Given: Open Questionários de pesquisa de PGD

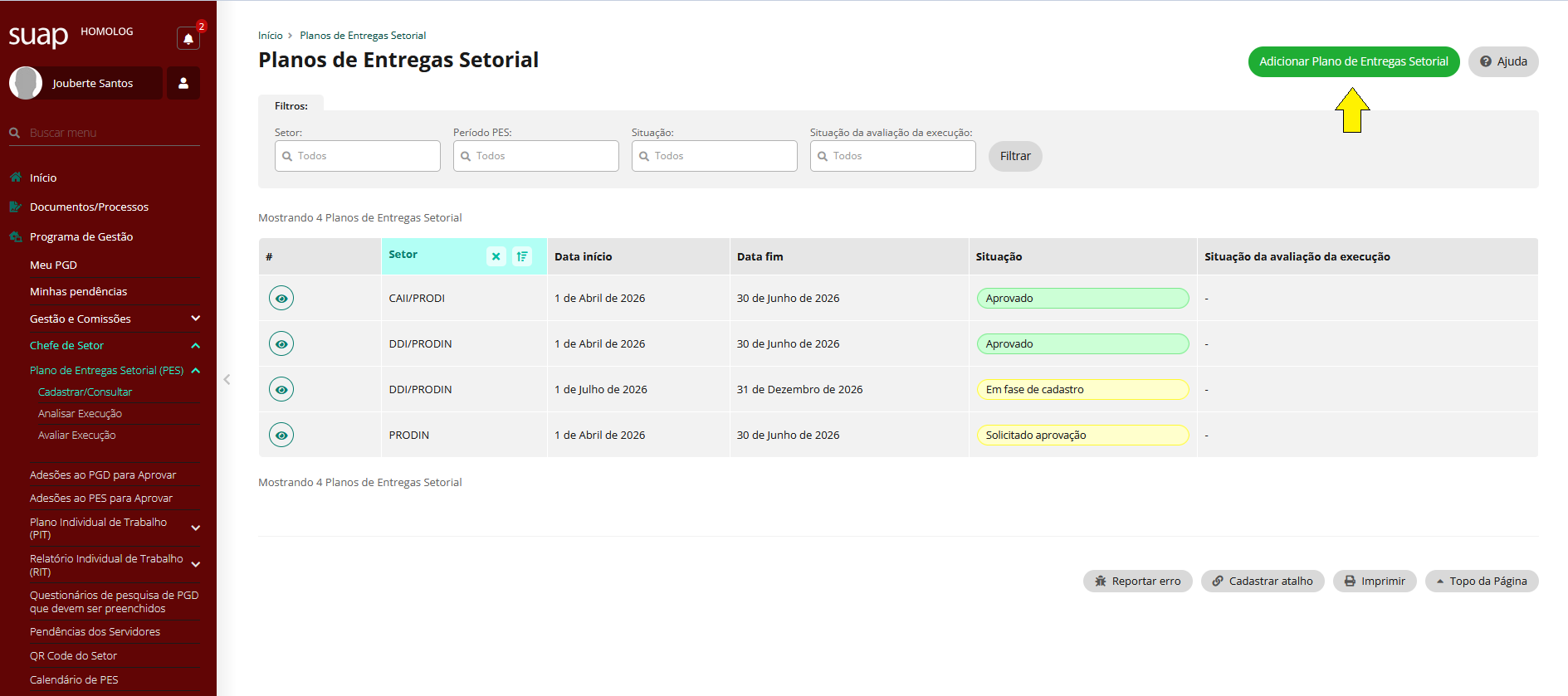Looking at the screenshot, I should (114, 601).
